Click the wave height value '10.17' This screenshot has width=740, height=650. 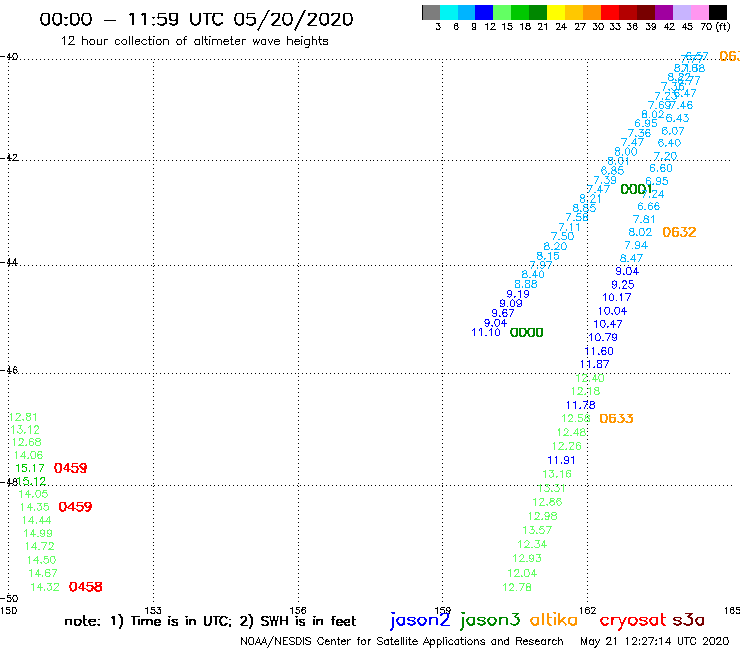tap(617, 298)
